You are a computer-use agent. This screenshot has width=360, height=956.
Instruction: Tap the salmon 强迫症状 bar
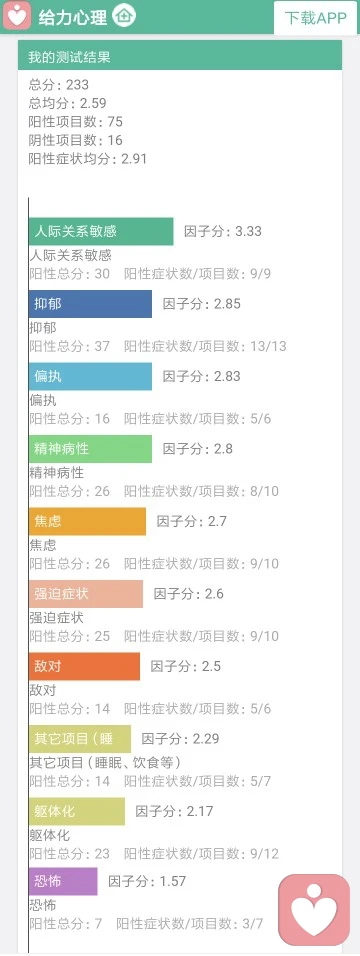(85, 594)
